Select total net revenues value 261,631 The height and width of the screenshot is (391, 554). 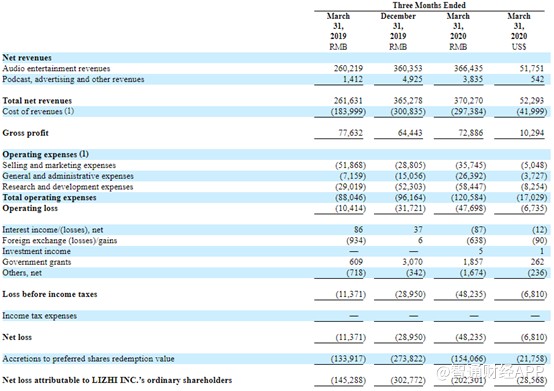pos(348,101)
